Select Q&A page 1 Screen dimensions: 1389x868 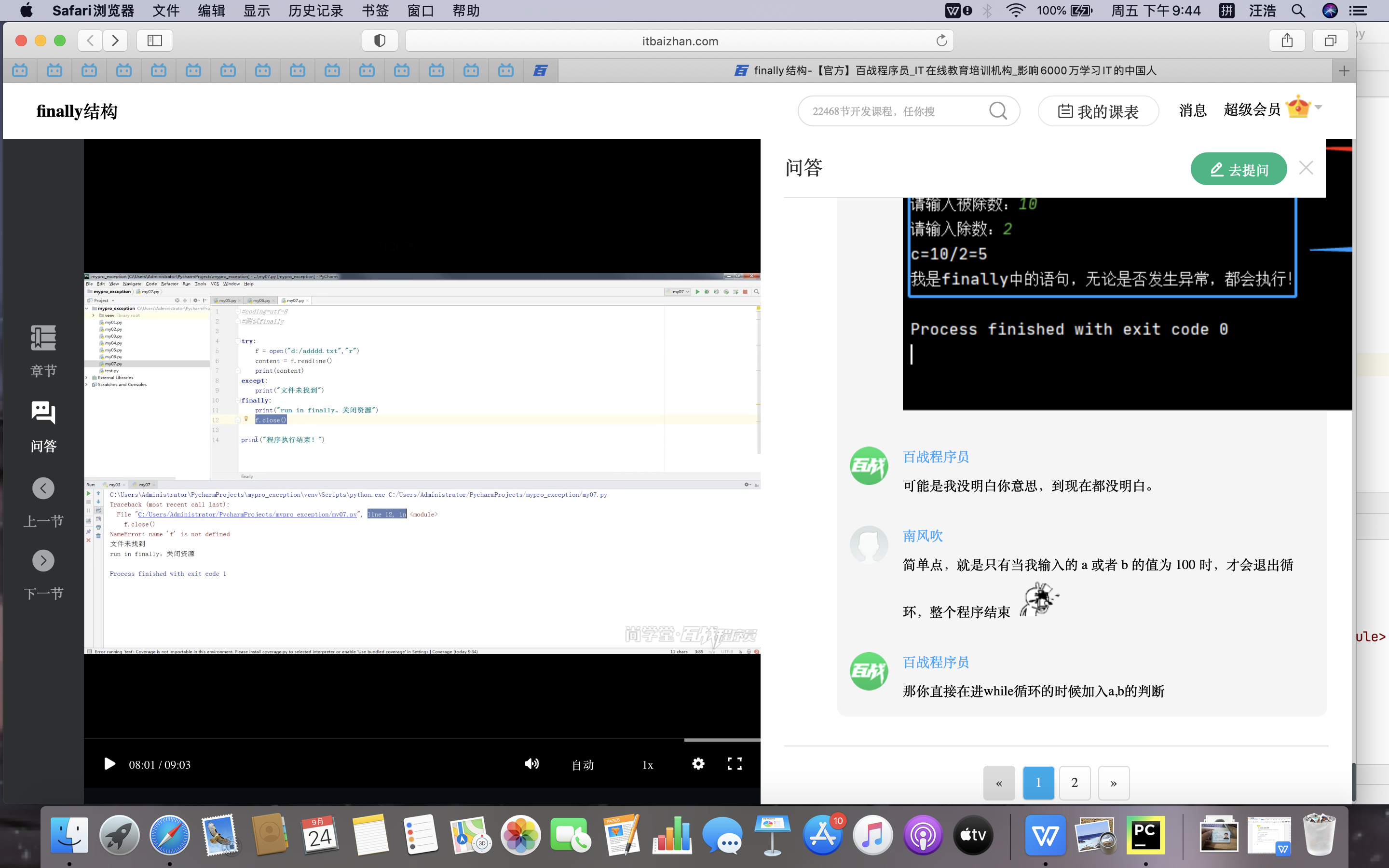click(x=1038, y=783)
